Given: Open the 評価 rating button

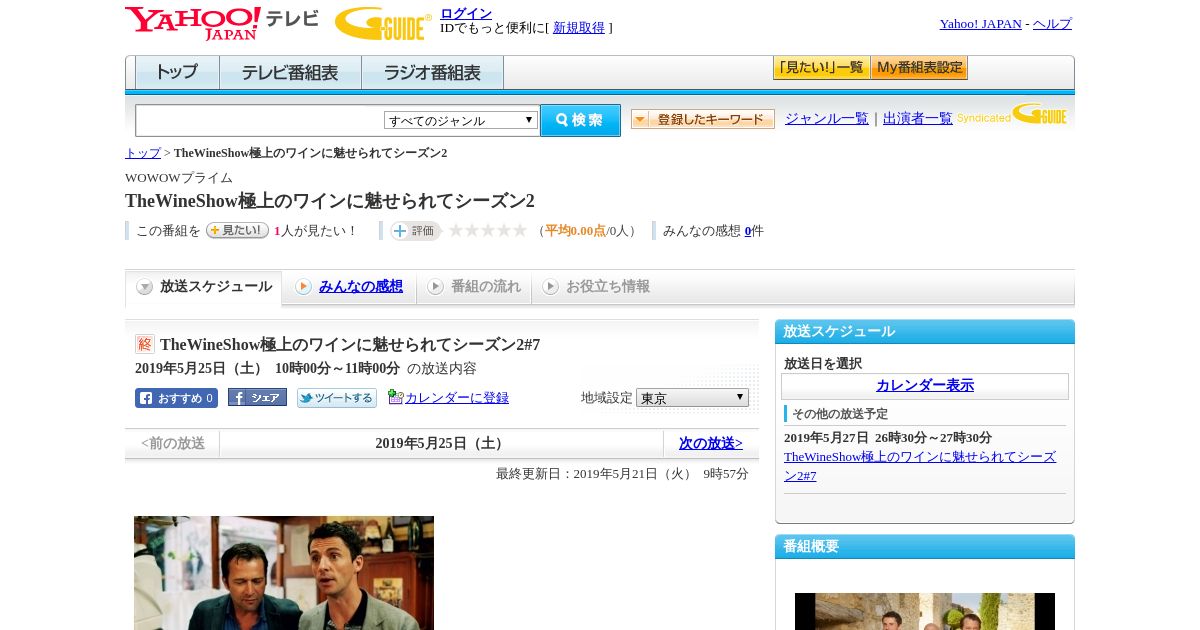Looking at the screenshot, I should point(416,231).
